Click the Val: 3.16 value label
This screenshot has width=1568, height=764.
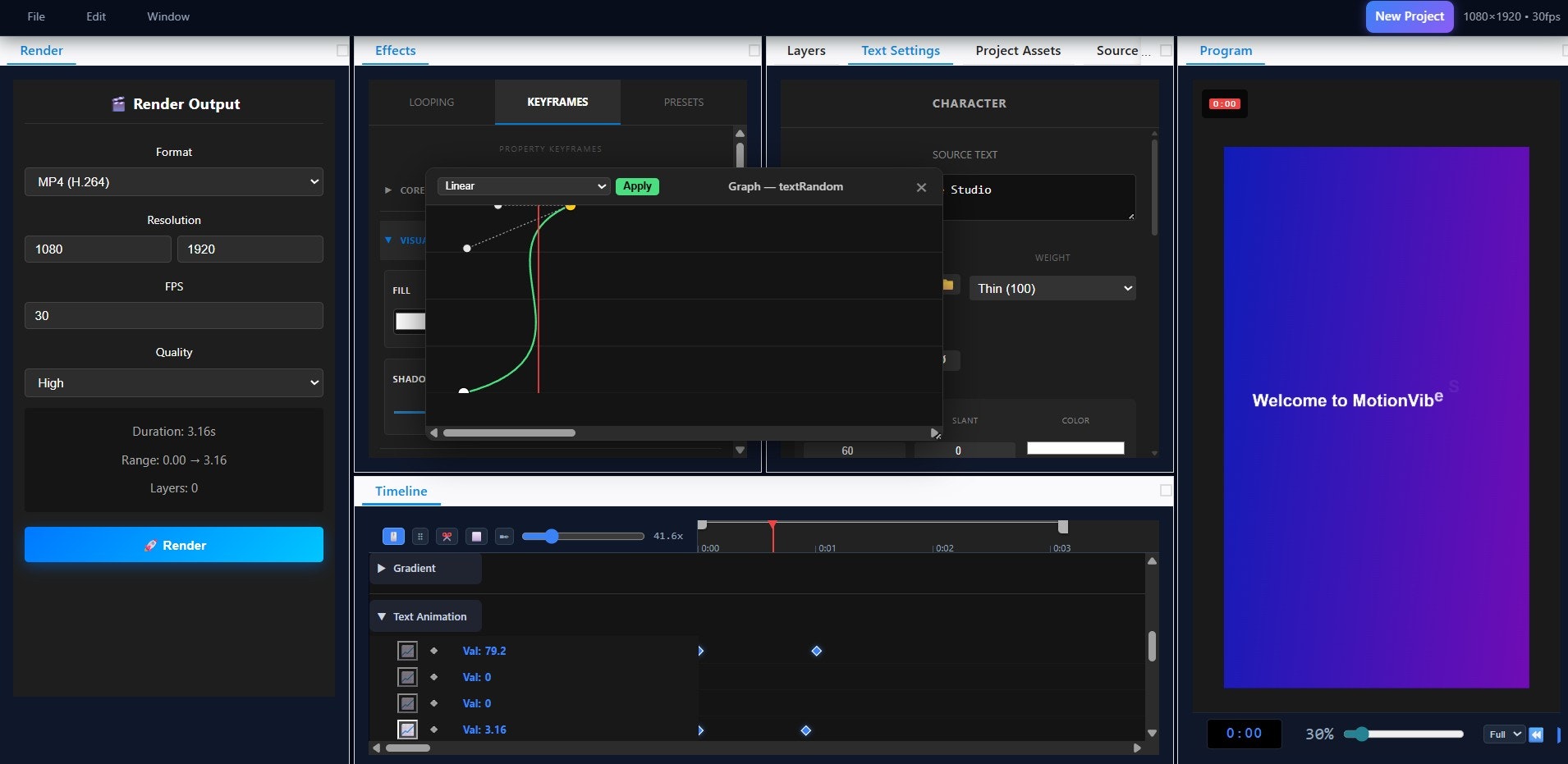[x=484, y=730]
